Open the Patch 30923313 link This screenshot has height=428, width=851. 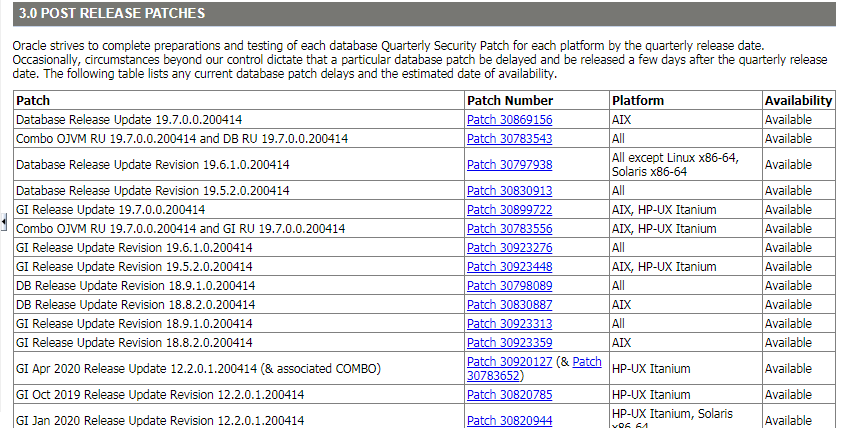pos(509,324)
